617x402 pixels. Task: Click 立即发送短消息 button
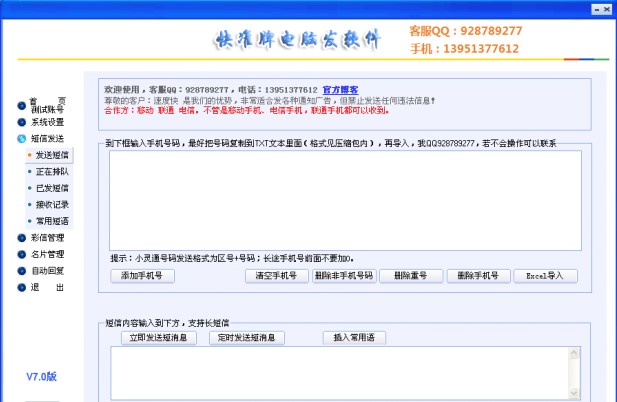pos(160,338)
